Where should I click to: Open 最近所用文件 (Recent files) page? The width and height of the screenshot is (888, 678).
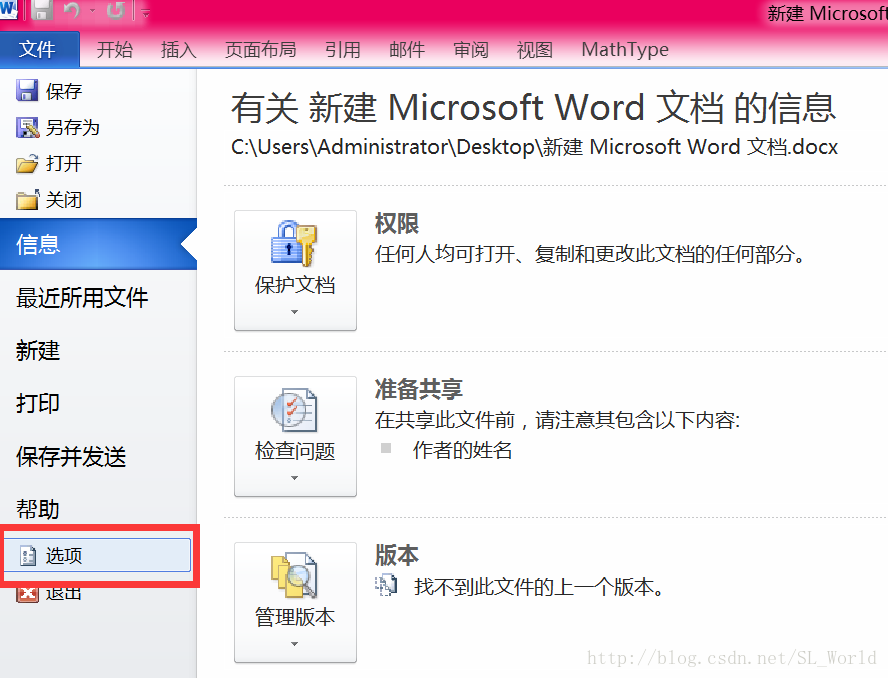(x=82, y=297)
